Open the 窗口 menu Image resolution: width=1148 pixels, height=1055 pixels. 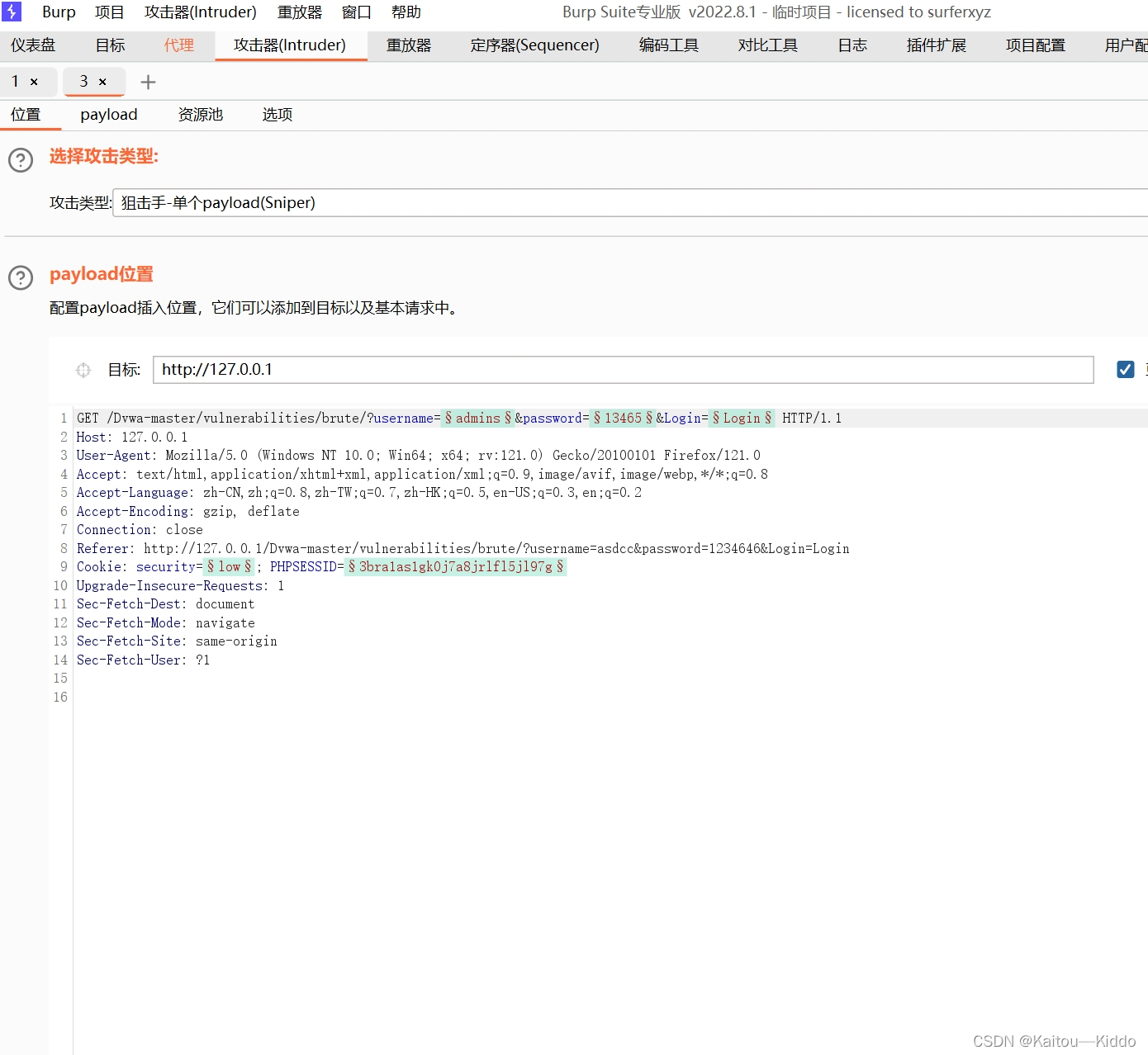pos(357,12)
